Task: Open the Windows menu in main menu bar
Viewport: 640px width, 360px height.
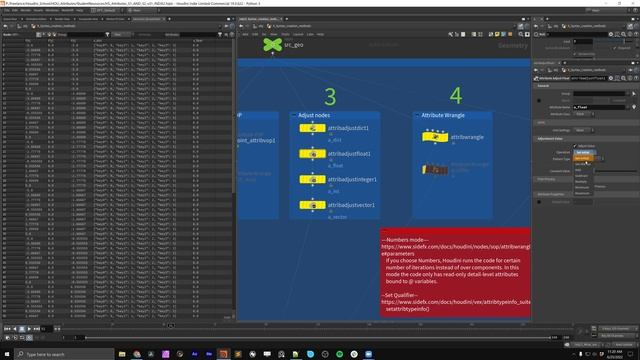Action: (x=52, y=10)
